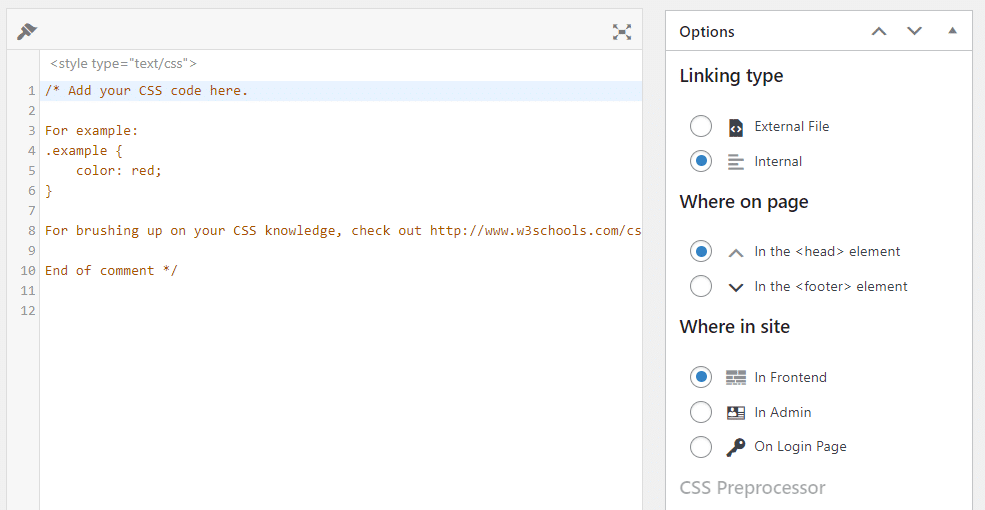985x510 pixels.
Task: Collapse the Options panel with triangle toggle
Action: [x=952, y=32]
